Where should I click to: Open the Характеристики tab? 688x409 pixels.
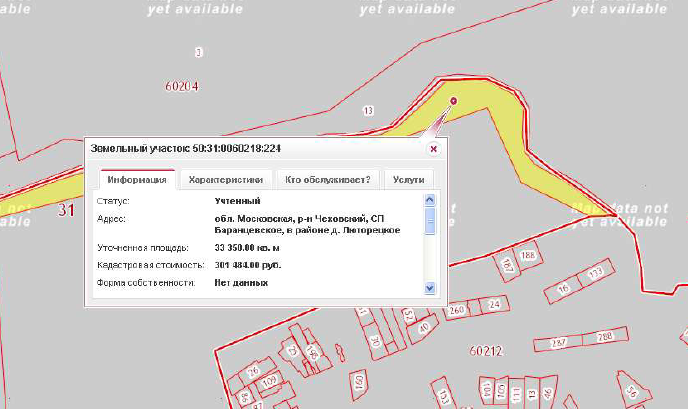[225, 180]
